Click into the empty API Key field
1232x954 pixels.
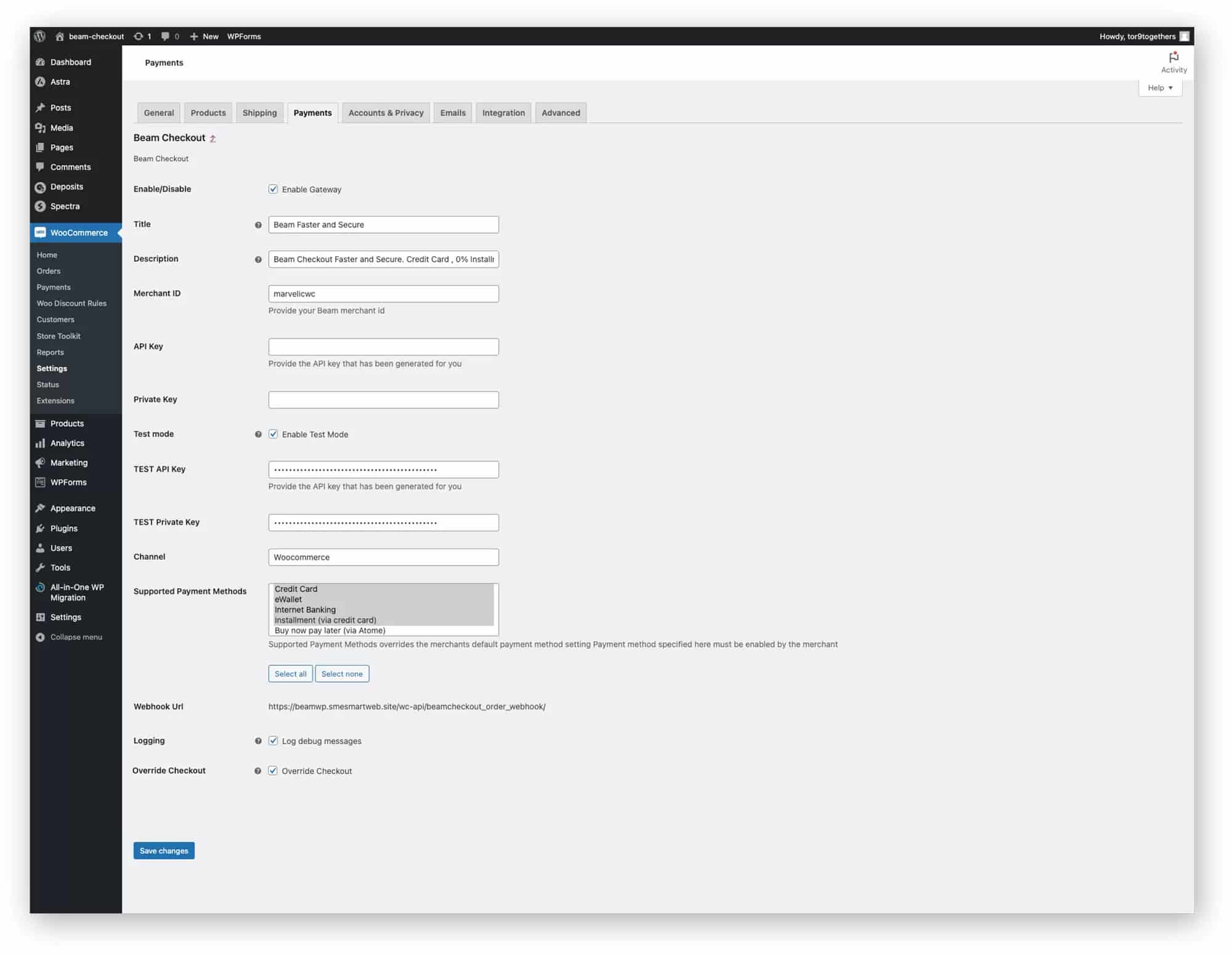[x=383, y=347]
